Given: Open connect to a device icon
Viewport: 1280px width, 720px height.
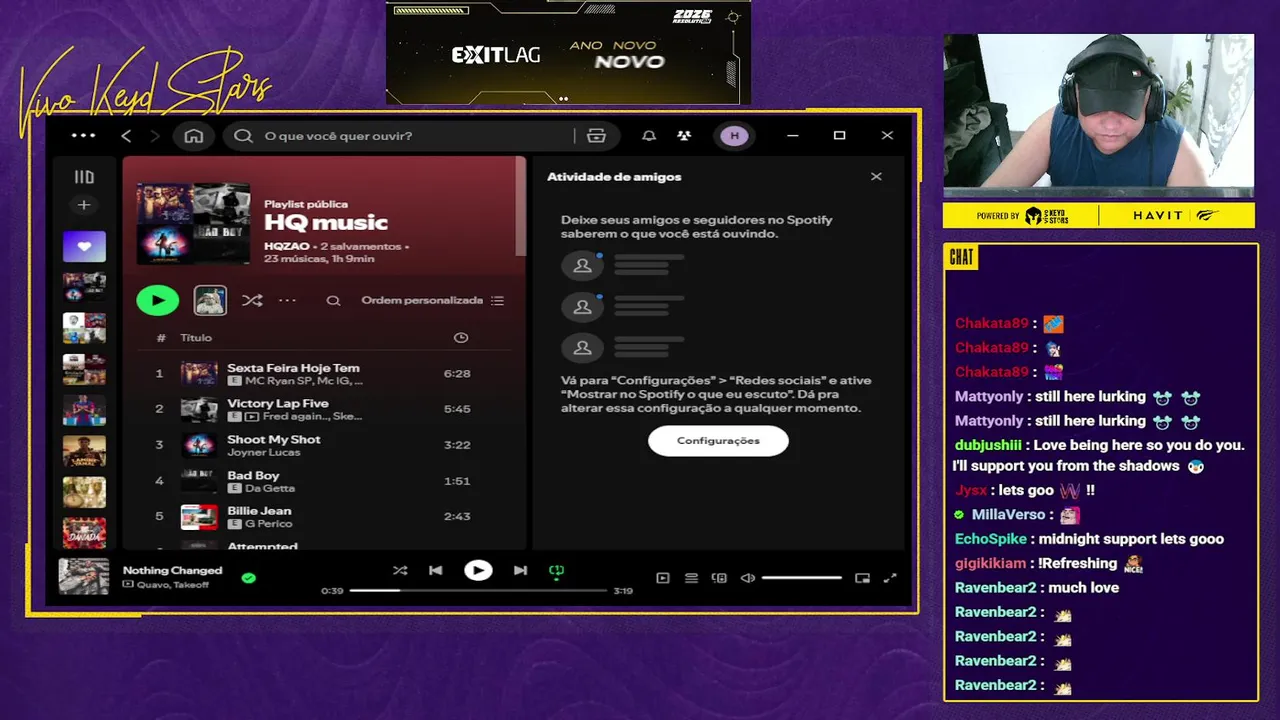Looking at the screenshot, I should [x=719, y=578].
